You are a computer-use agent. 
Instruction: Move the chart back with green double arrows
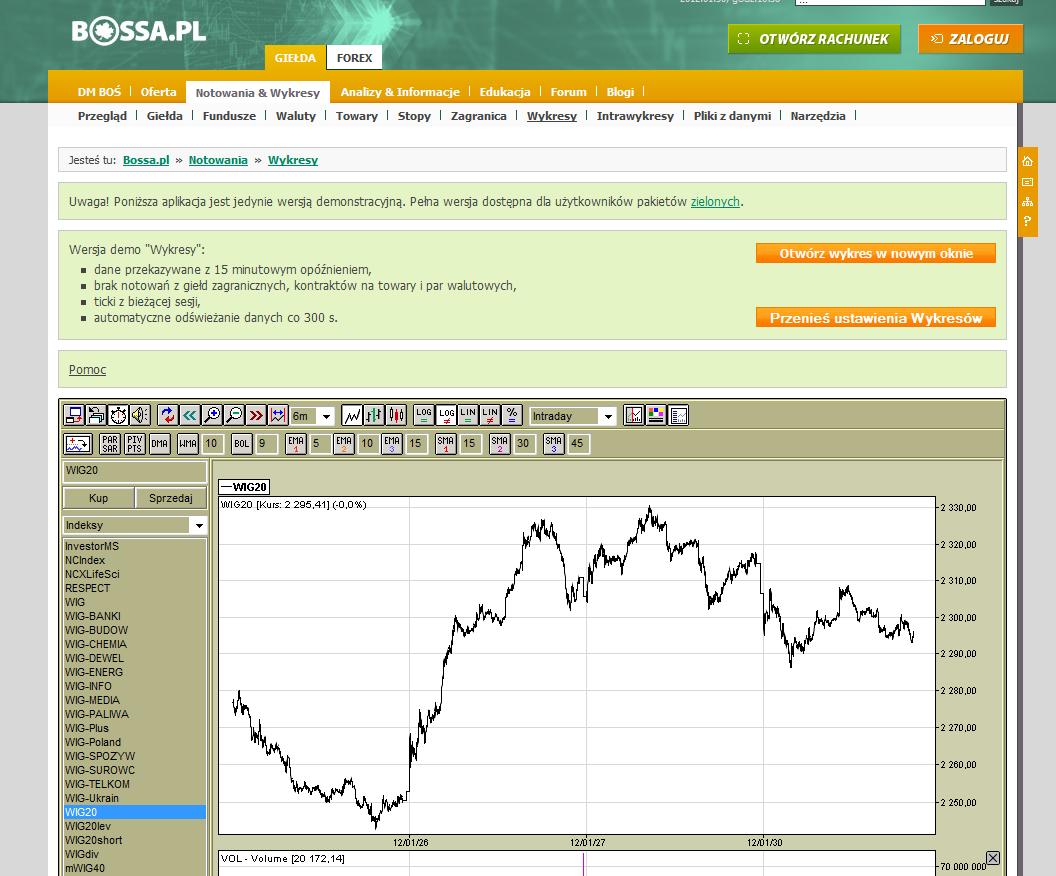[x=190, y=415]
